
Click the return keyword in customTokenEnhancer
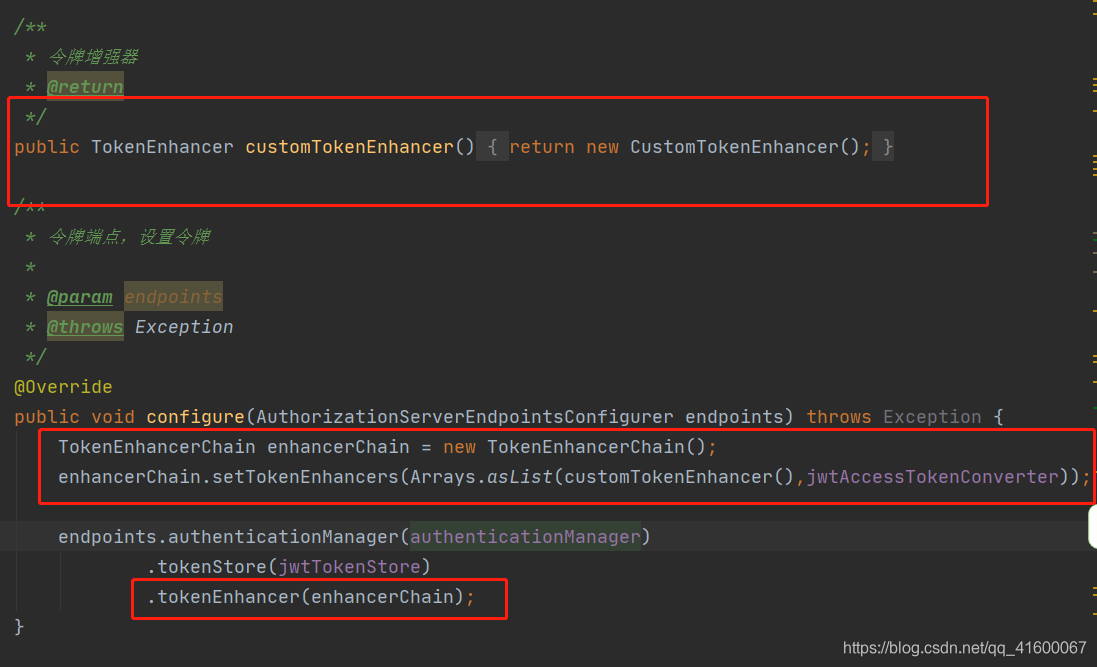click(542, 147)
